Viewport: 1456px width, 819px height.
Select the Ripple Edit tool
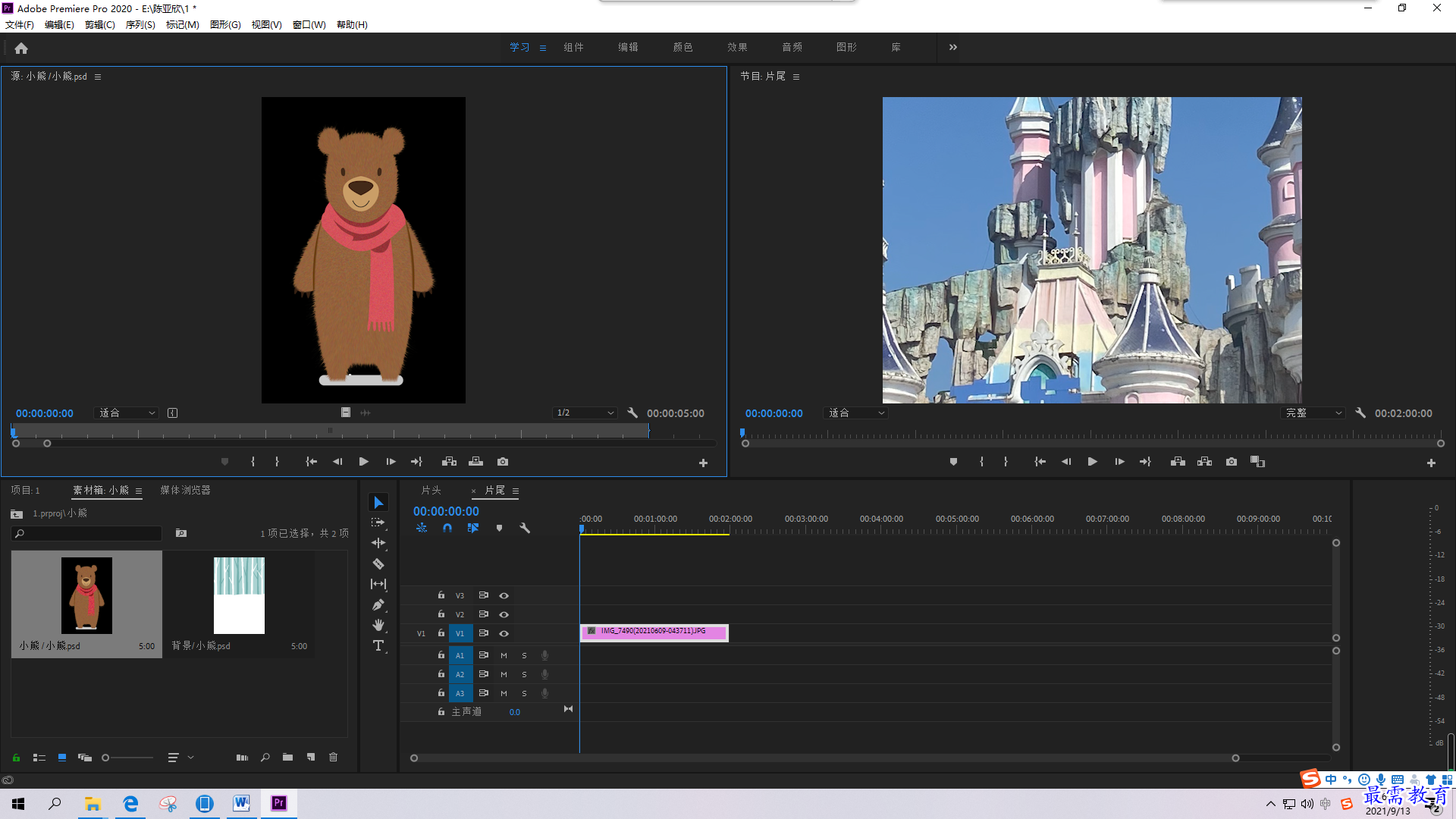point(378,543)
